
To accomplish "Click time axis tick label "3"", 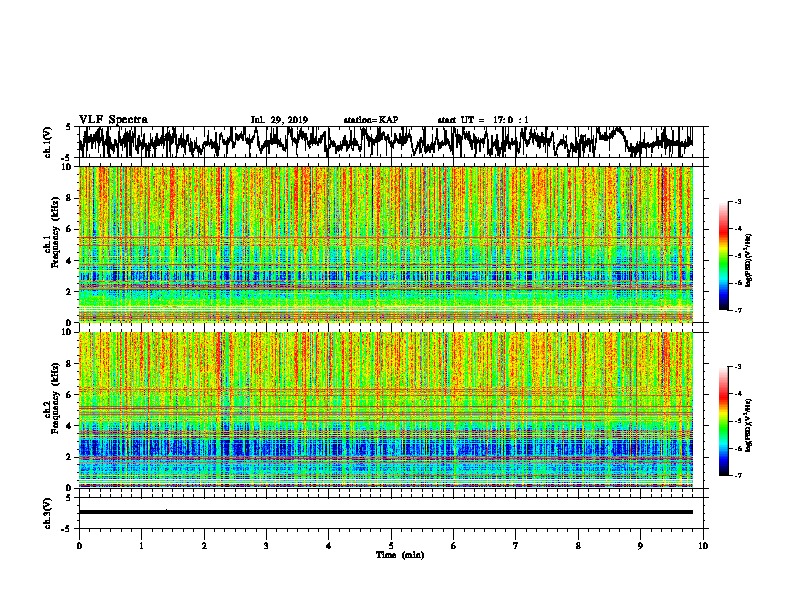I will pos(266,546).
